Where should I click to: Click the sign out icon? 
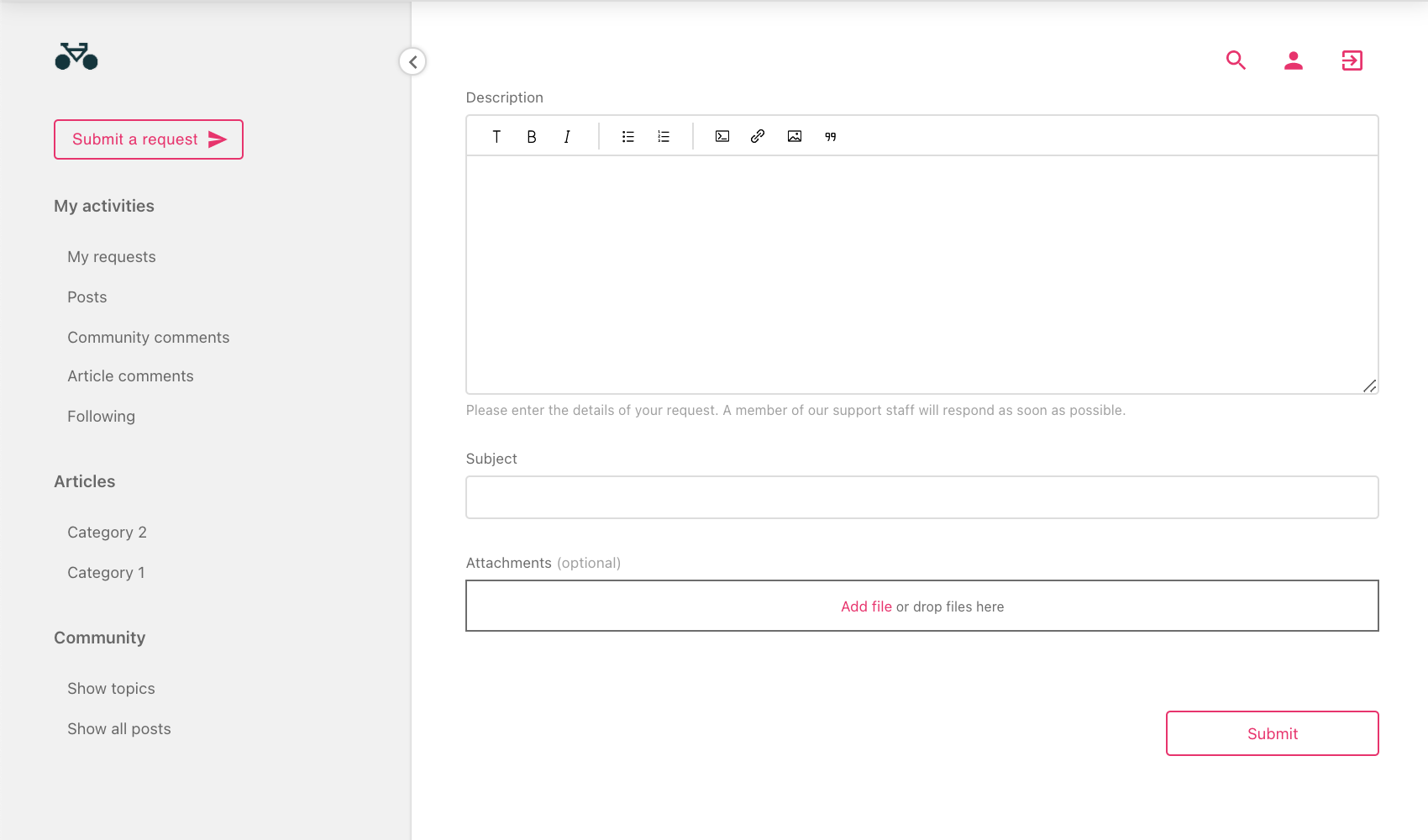(x=1352, y=60)
